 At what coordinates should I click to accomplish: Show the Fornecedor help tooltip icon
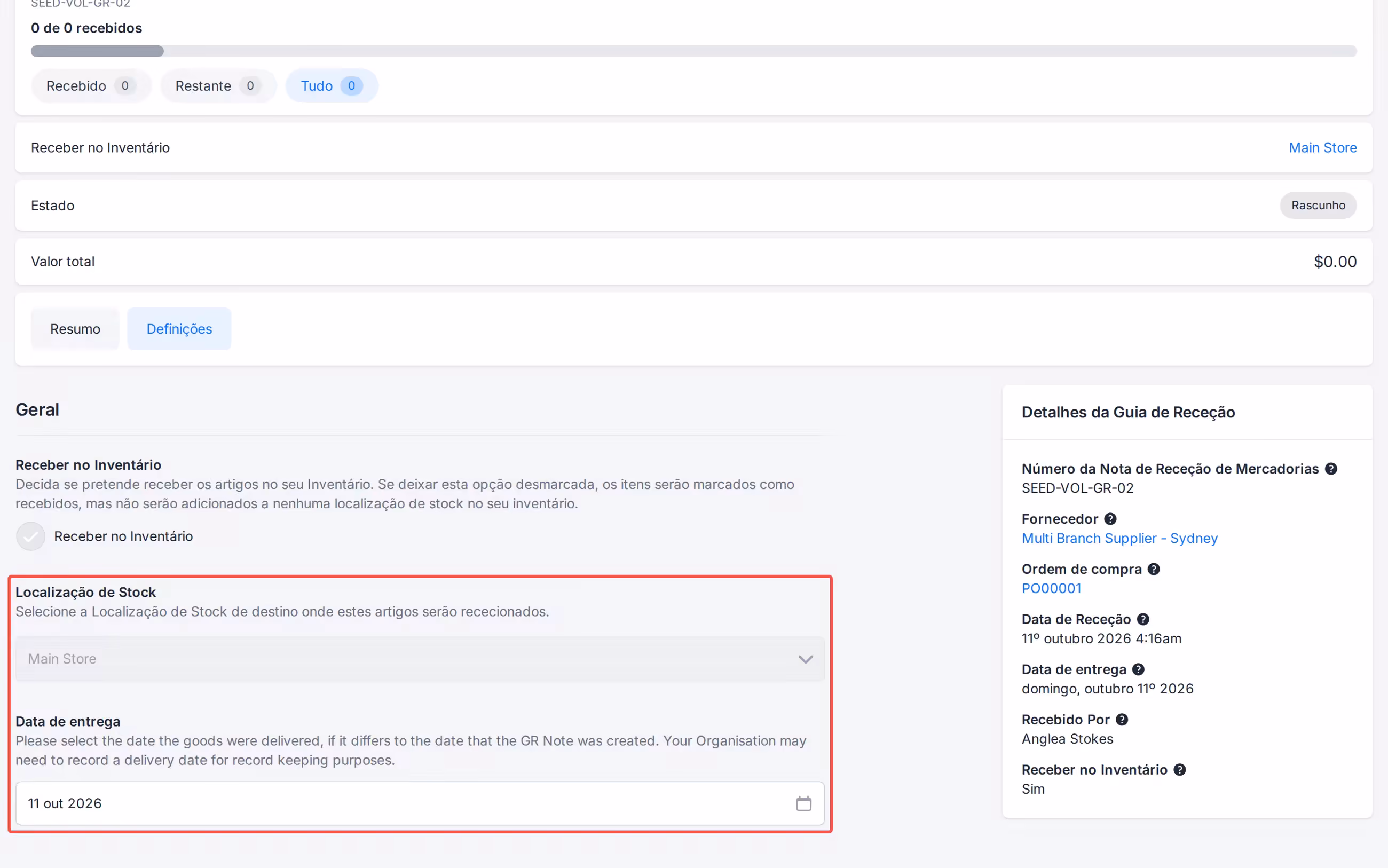(1109, 519)
